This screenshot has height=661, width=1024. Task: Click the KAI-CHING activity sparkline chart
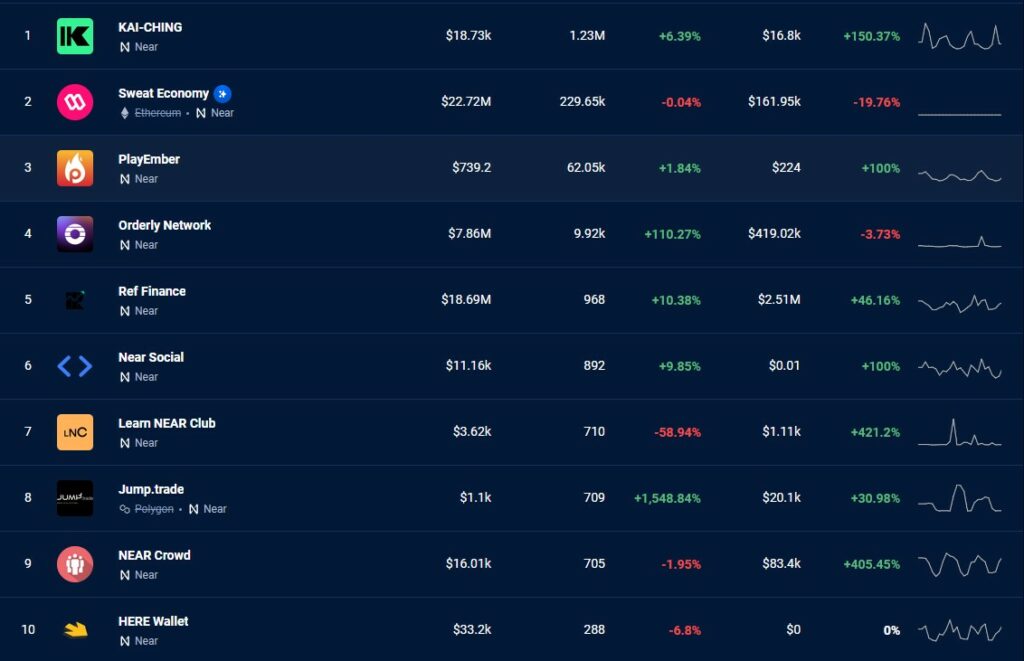[959, 37]
